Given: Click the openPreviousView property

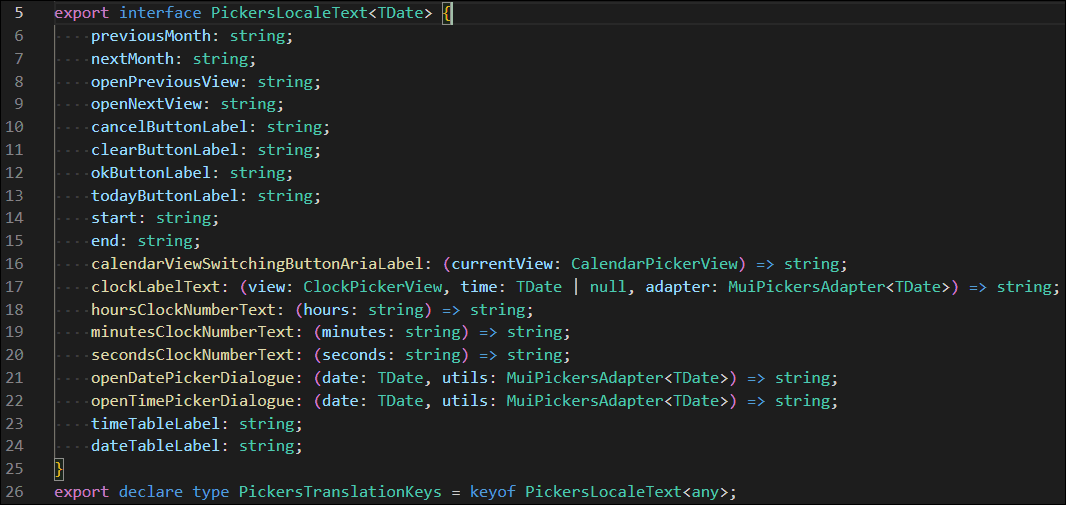Looking at the screenshot, I should tap(165, 82).
